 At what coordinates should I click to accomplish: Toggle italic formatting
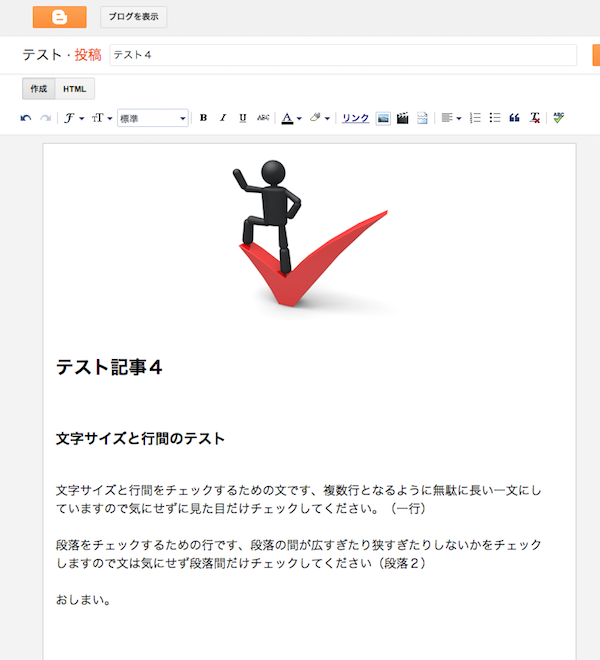[x=223, y=118]
